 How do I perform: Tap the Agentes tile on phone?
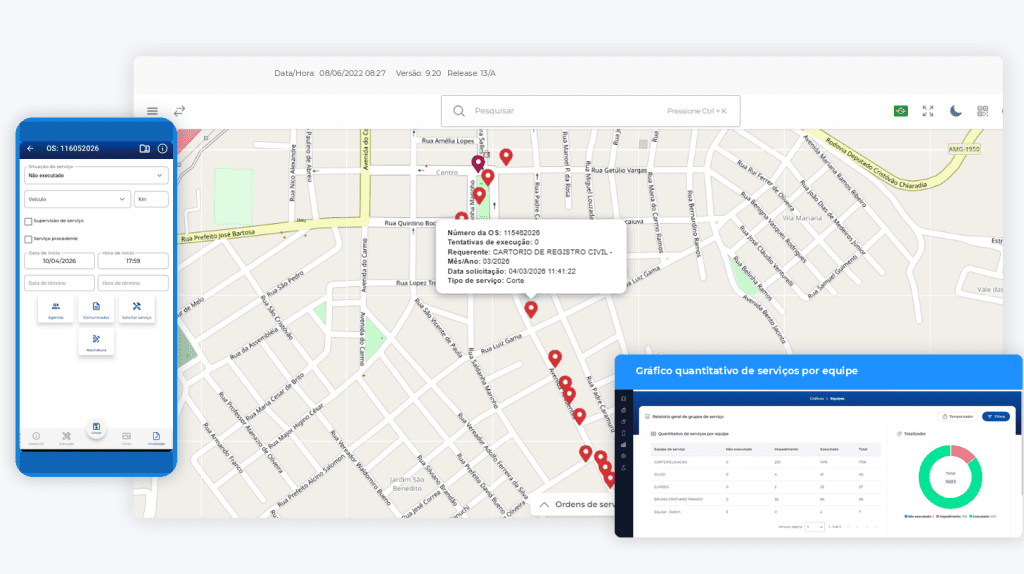click(x=55, y=309)
